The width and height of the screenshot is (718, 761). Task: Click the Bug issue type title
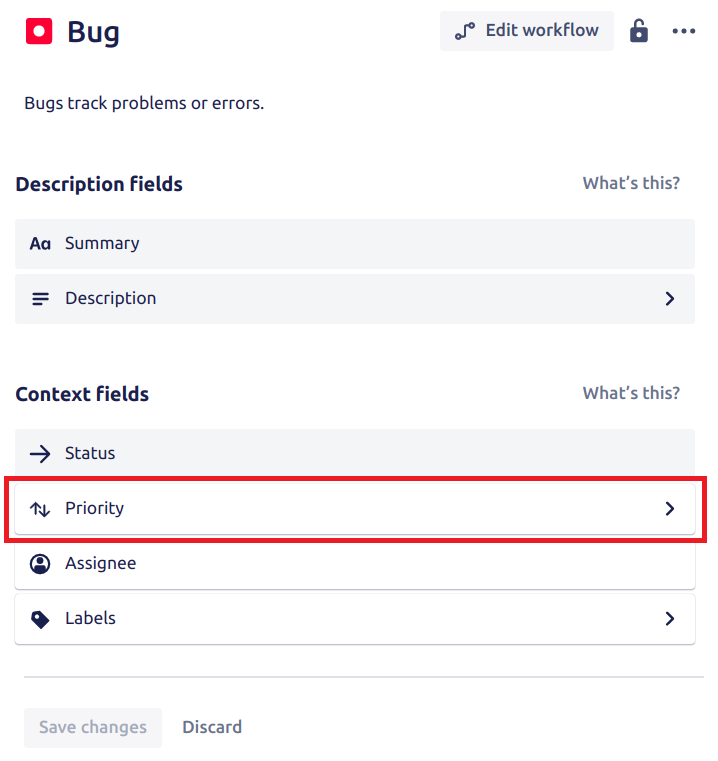coord(93,33)
